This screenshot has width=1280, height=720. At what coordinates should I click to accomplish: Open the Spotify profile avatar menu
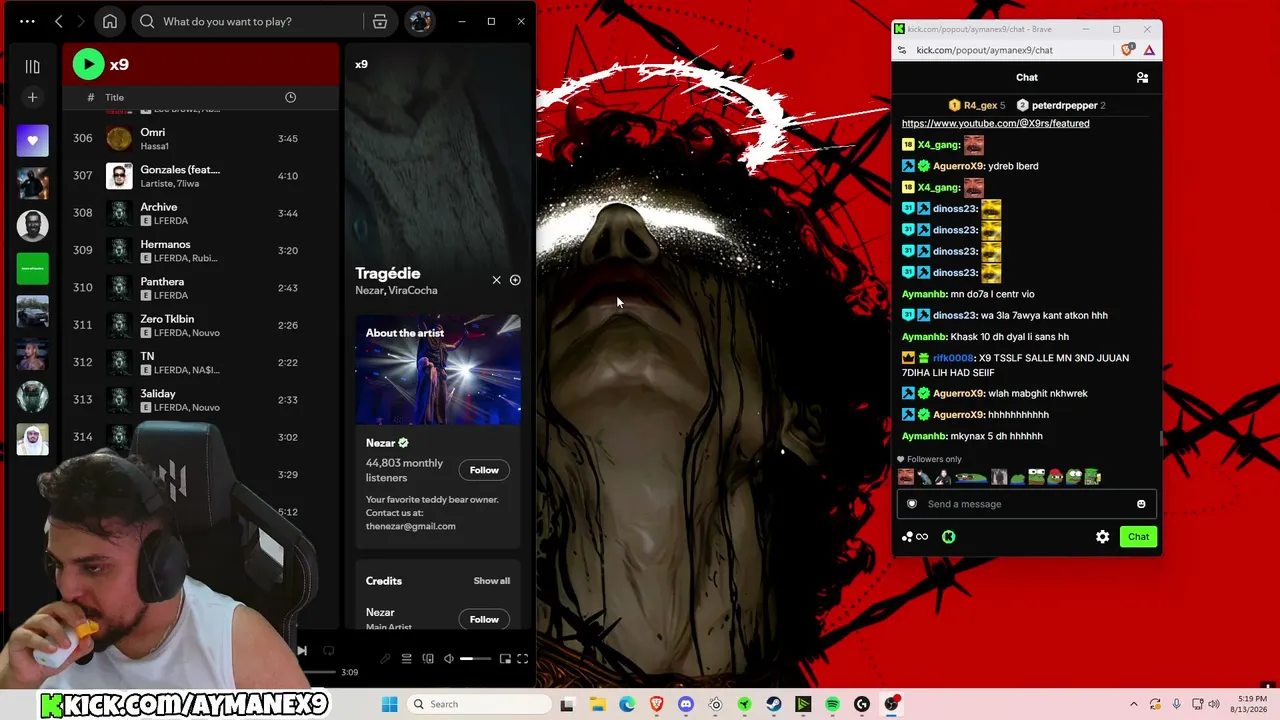point(420,21)
